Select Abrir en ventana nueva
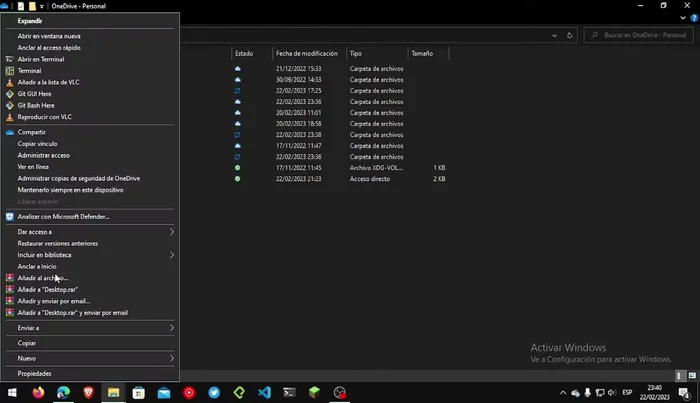Image resolution: width=700 pixels, height=403 pixels. (90, 36)
